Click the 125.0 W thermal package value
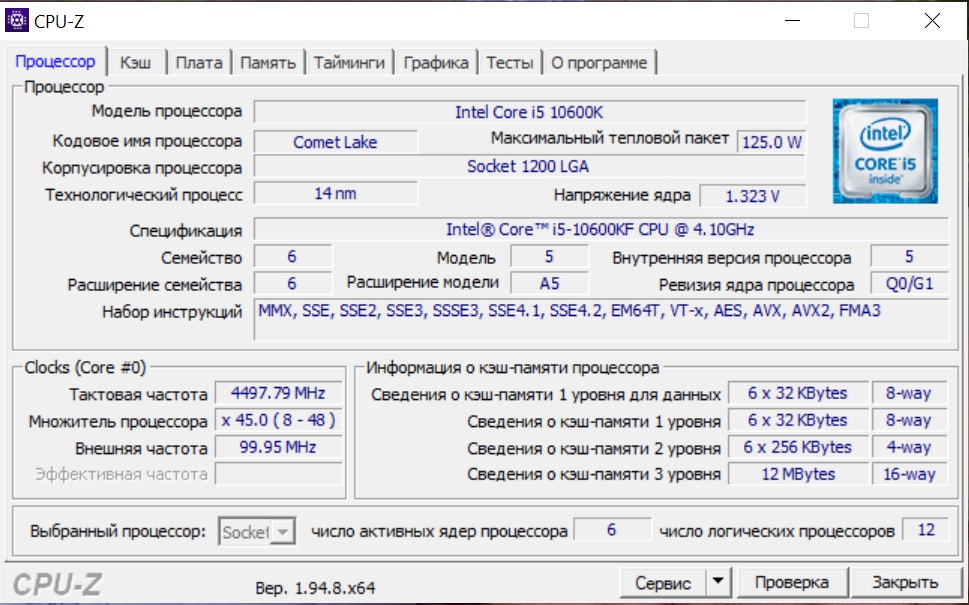 [771, 142]
